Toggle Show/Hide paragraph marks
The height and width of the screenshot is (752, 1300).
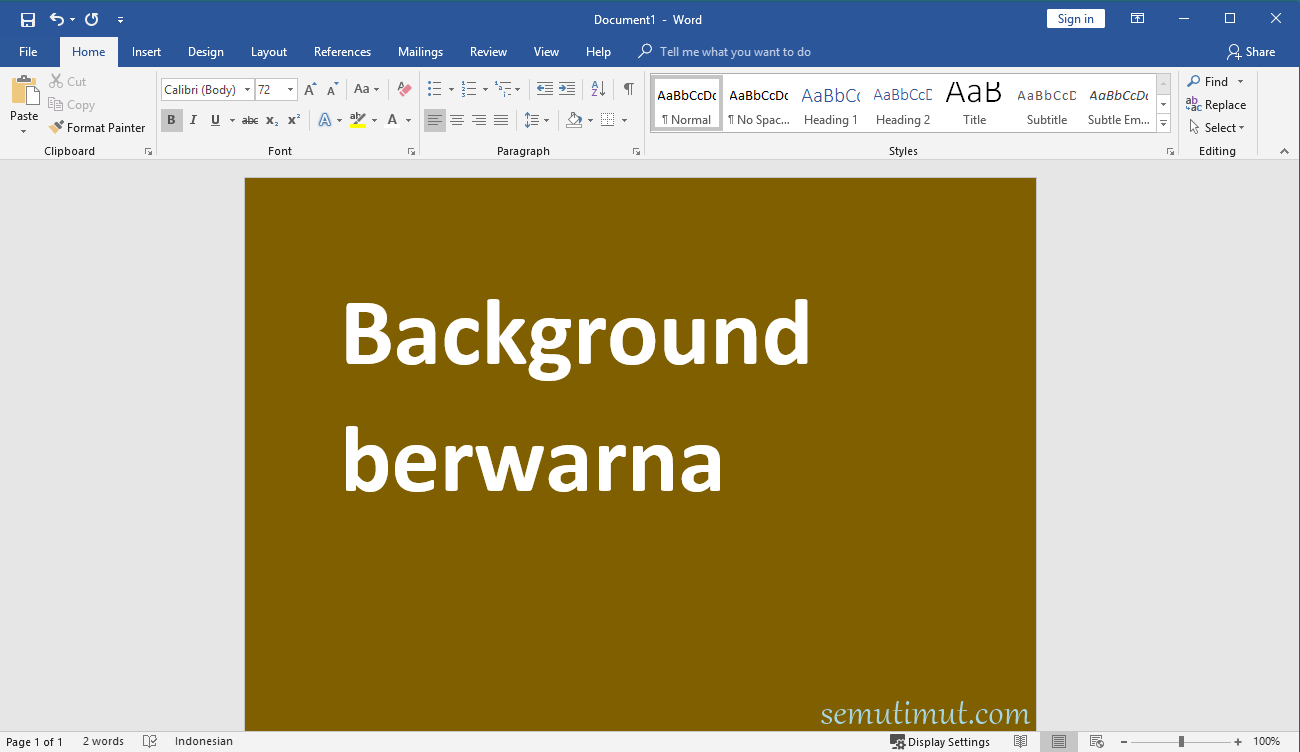click(x=628, y=89)
